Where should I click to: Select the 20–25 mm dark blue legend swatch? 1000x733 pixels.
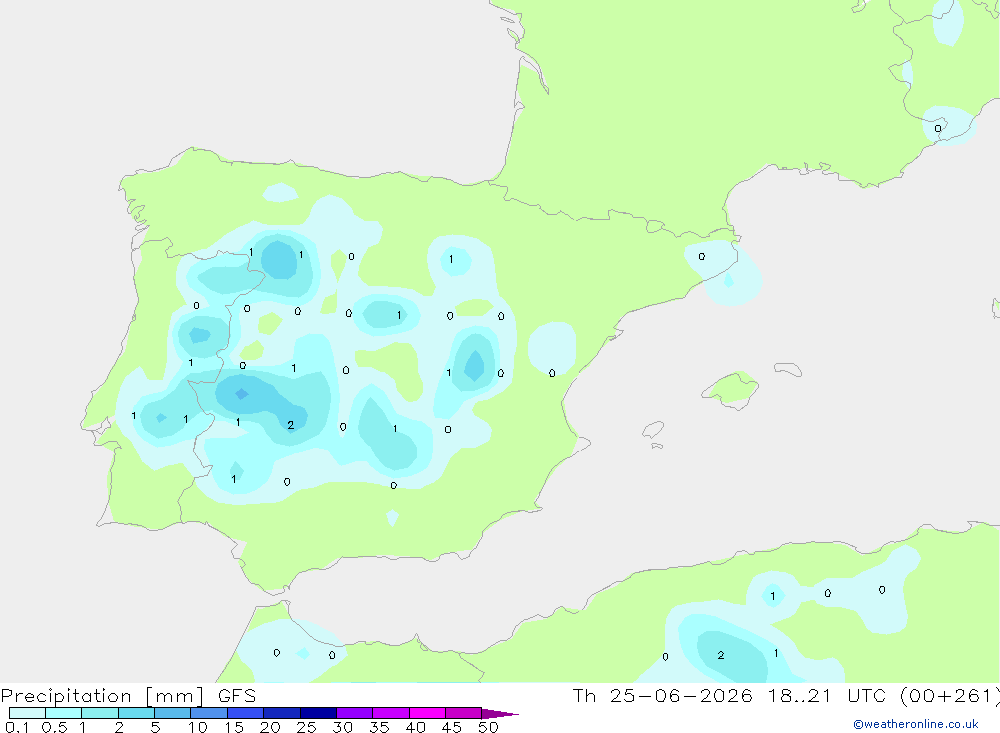tap(282, 713)
